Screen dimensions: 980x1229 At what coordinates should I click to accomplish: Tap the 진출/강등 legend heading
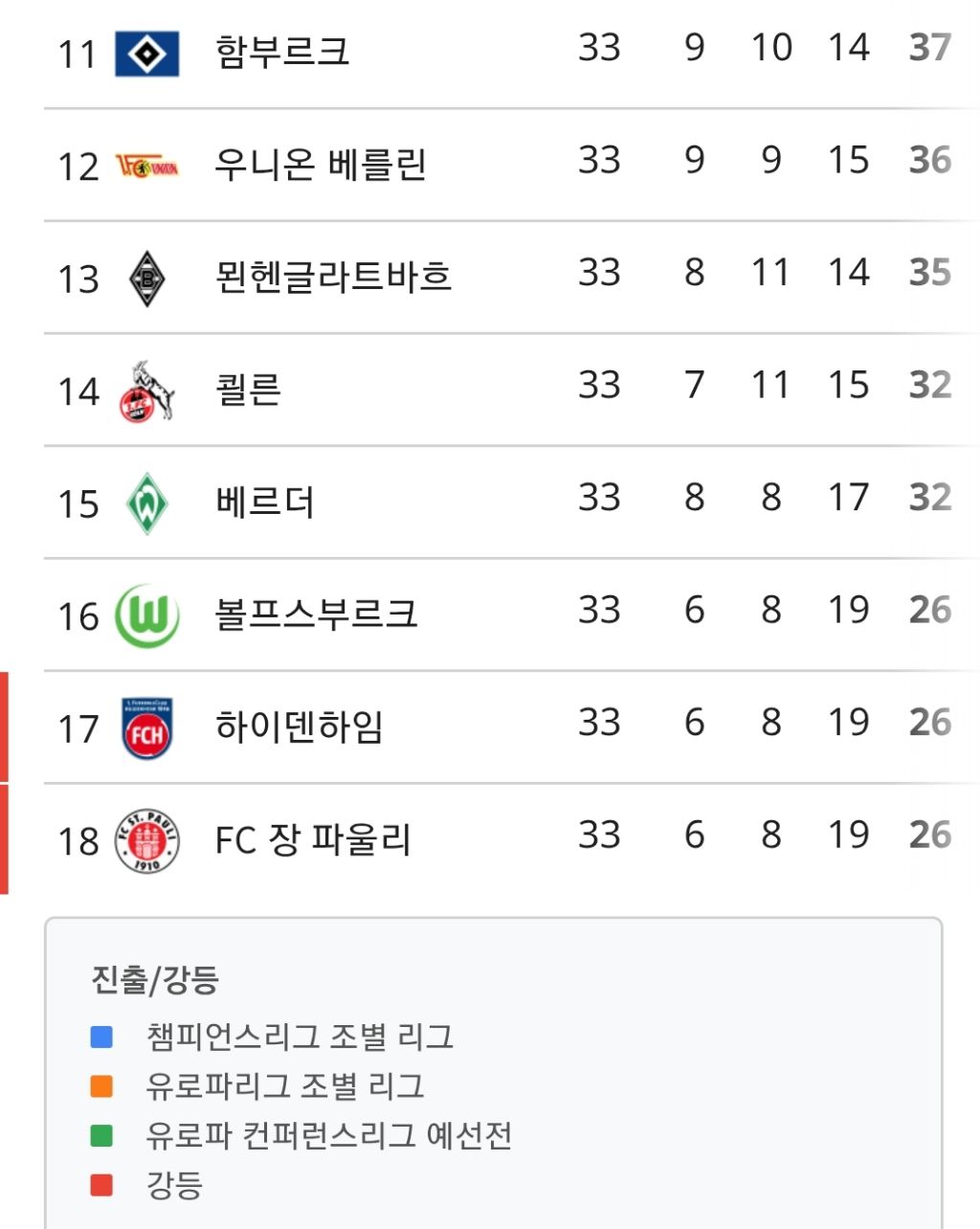(x=155, y=978)
